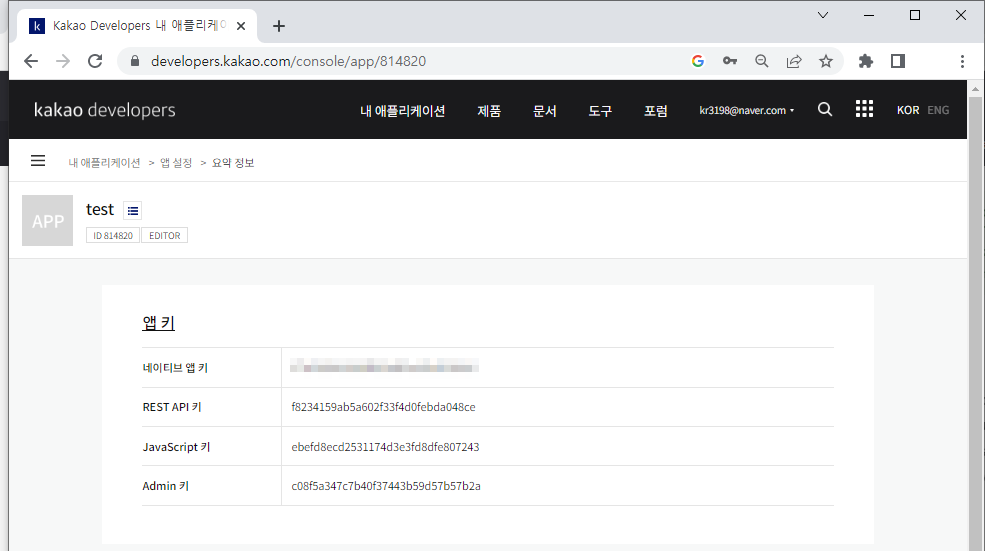Open the 포럼 navigation menu
Screen dimensions: 985x551
tap(655, 111)
